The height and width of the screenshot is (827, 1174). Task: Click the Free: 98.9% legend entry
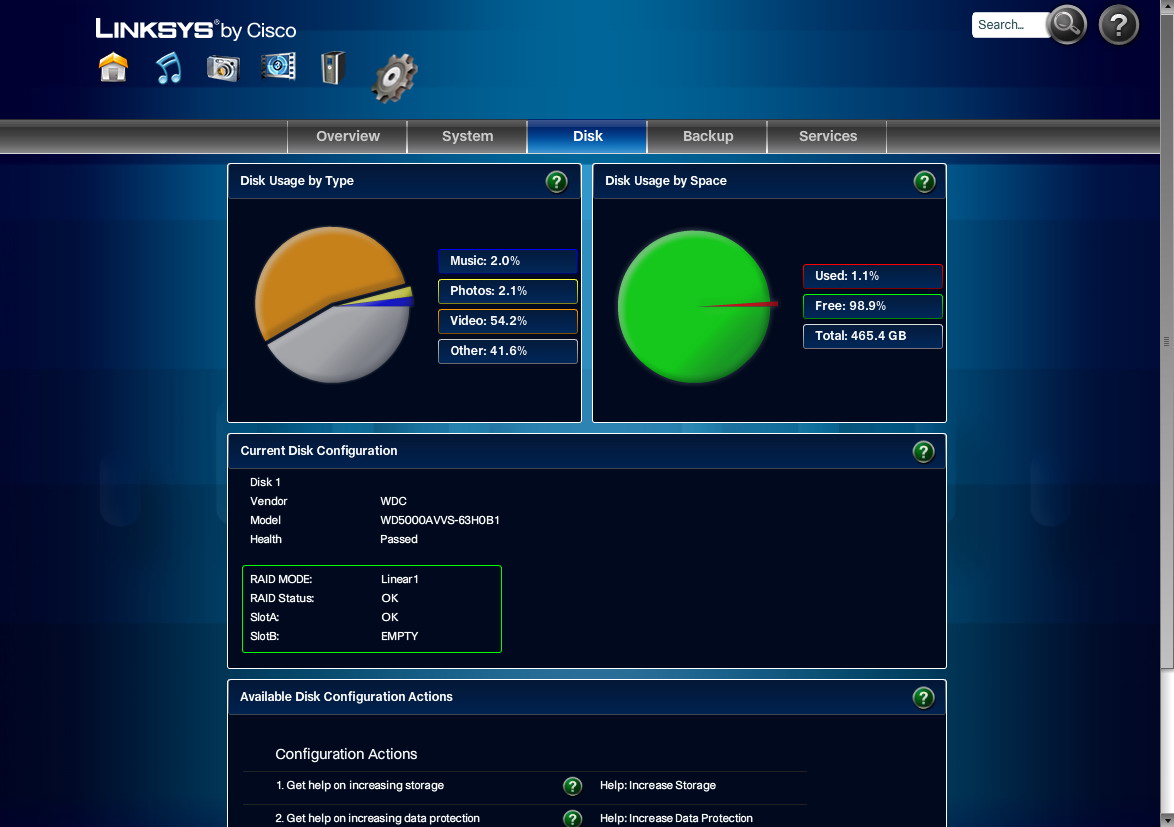[x=873, y=306]
